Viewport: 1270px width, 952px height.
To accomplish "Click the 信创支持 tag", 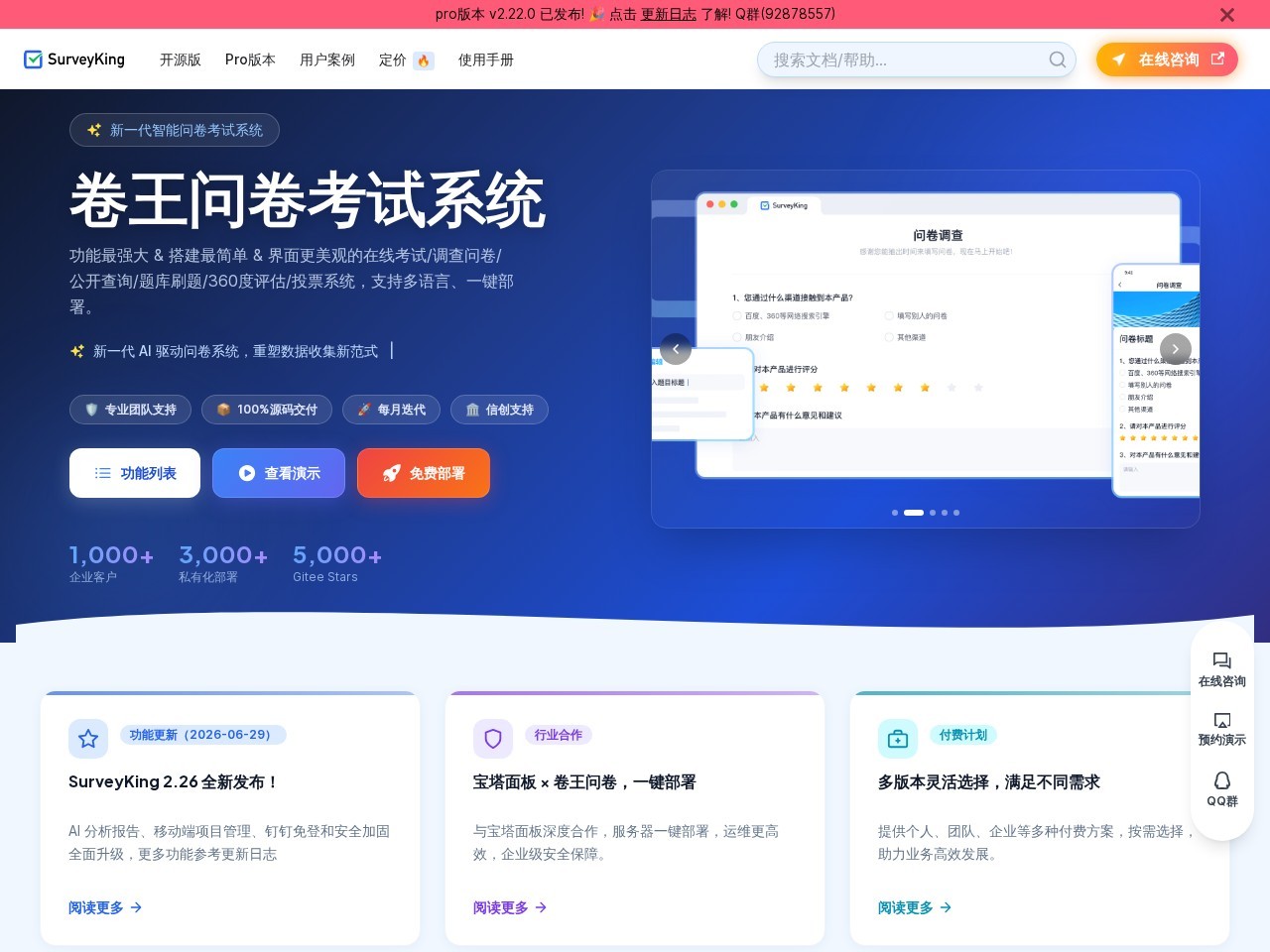I will pyautogui.click(x=499, y=410).
